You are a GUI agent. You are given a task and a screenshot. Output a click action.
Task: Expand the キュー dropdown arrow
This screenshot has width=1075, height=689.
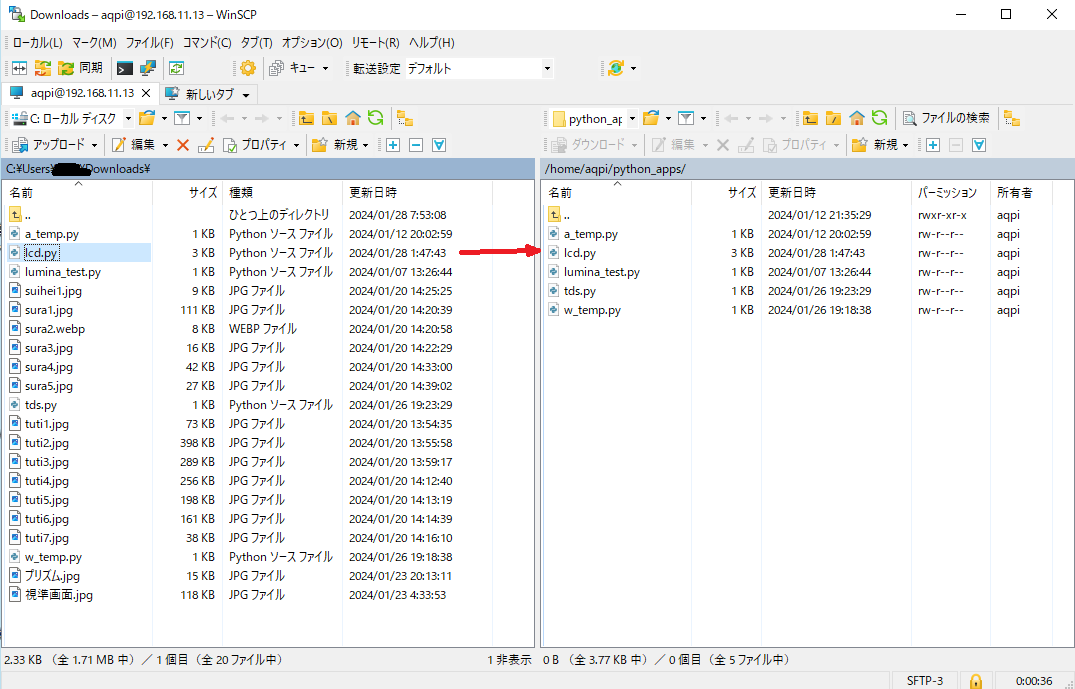326,69
